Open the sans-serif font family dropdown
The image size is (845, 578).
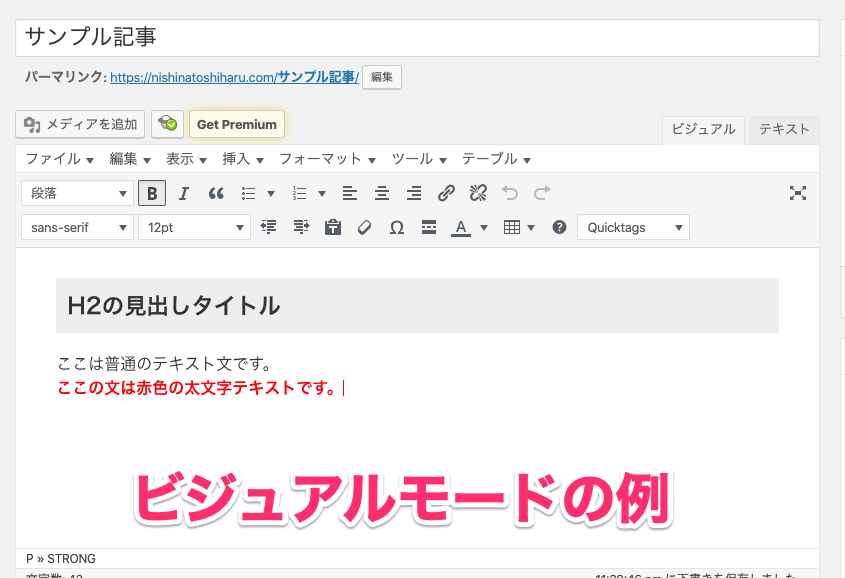(77, 227)
